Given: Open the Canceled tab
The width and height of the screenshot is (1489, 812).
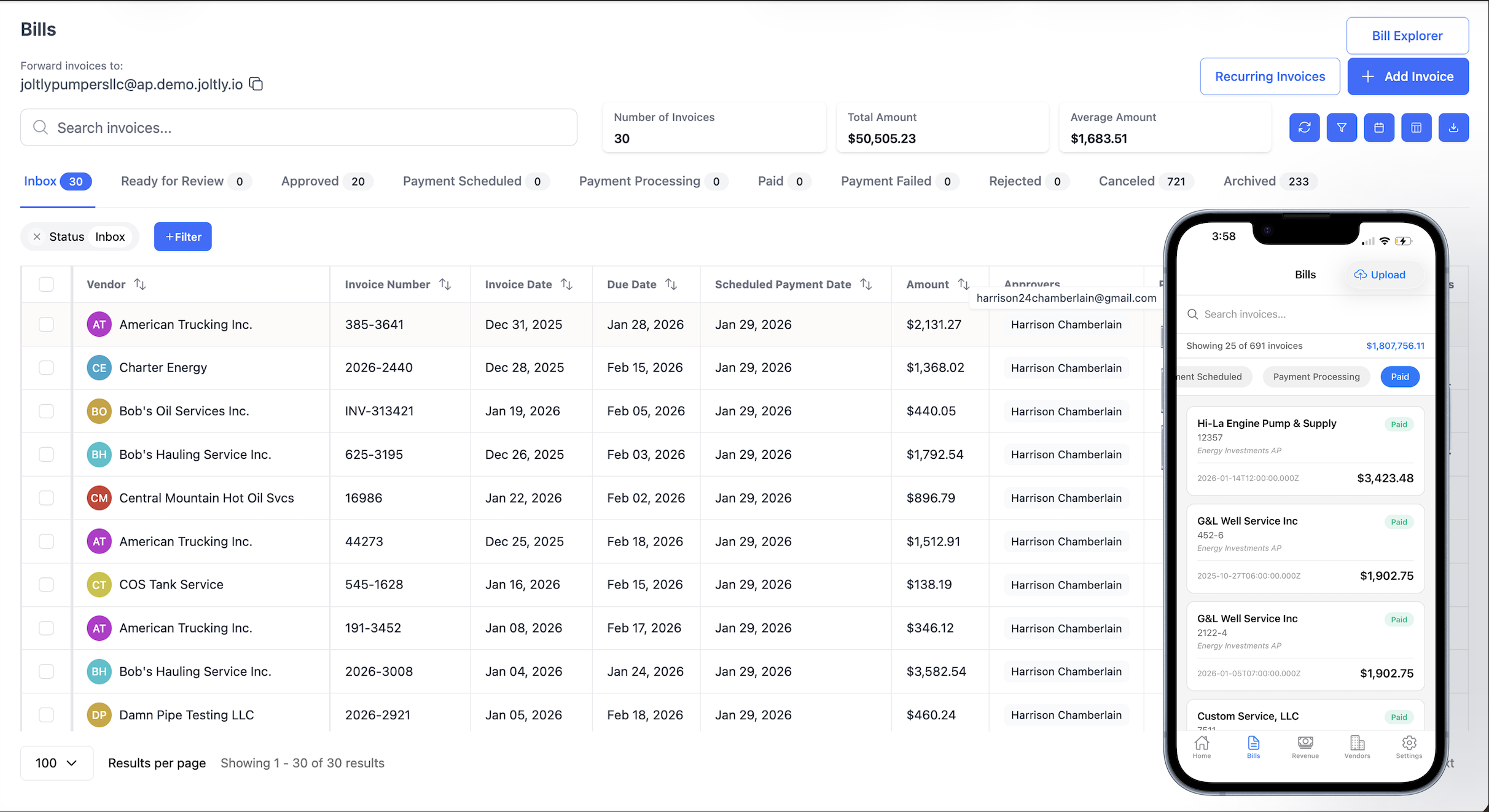Looking at the screenshot, I should pos(1145,181).
